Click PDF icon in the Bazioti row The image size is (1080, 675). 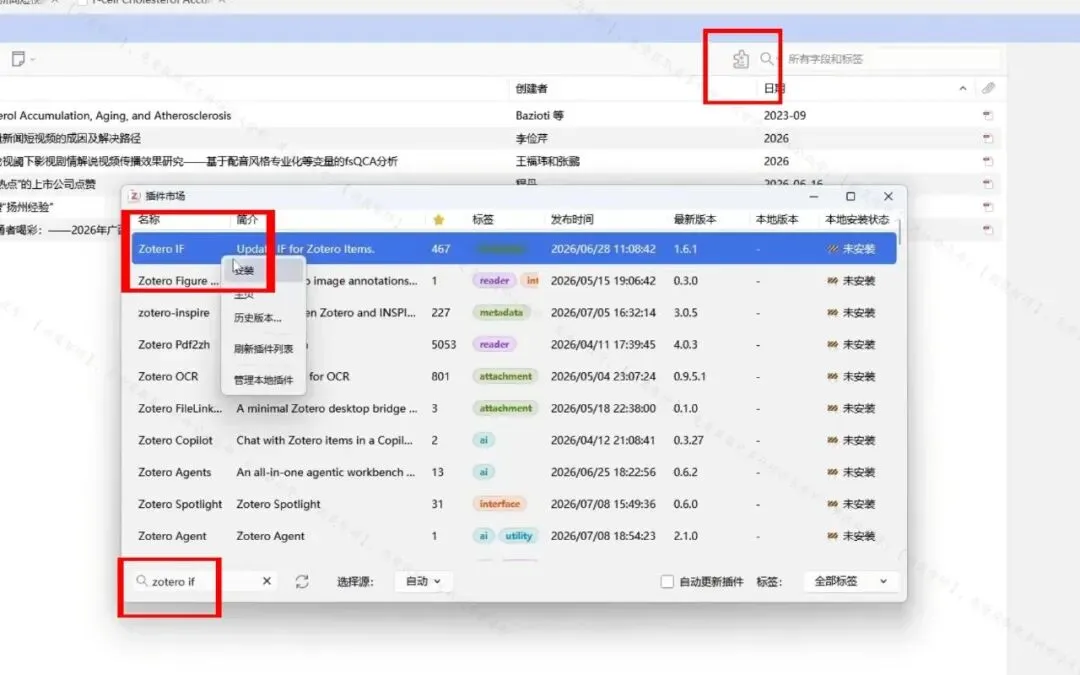tap(988, 116)
